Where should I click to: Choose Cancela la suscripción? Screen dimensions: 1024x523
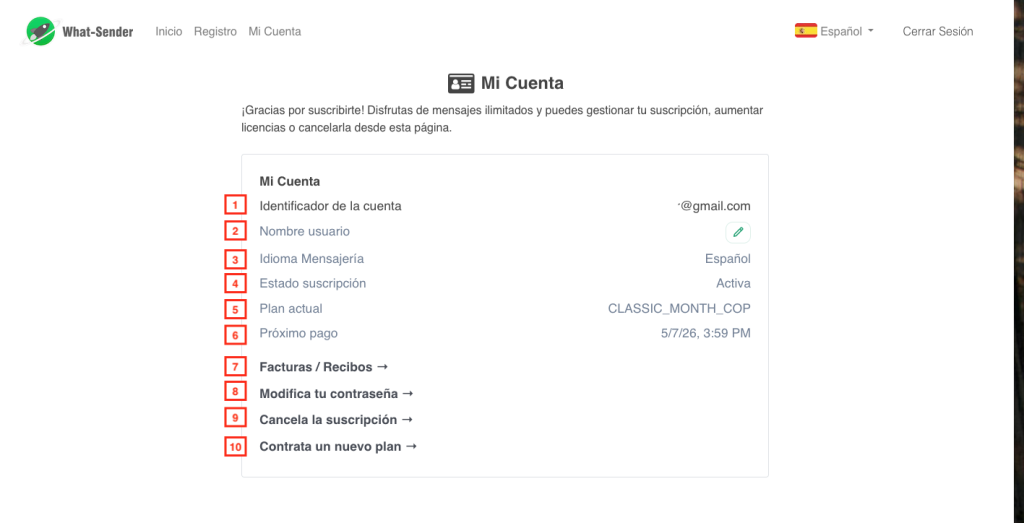click(336, 420)
